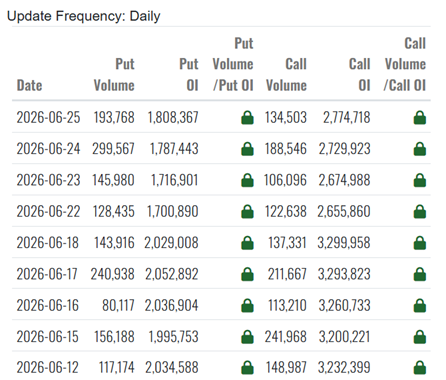Click the Call ratio lock icon for 2026-06-16
Screen dimensions: 446x380
(420, 305)
